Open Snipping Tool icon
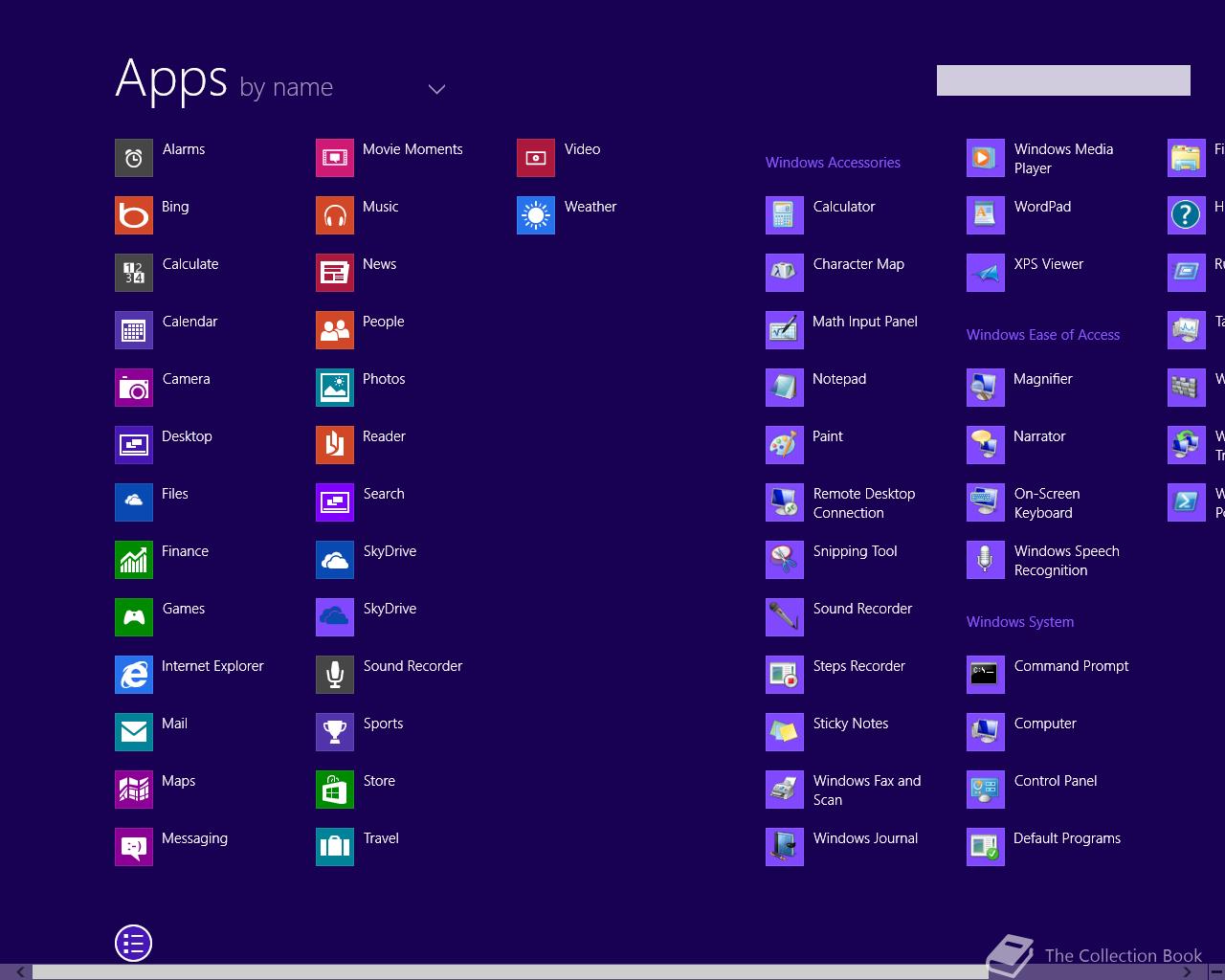The height and width of the screenshot is (980, 1225). click(x=785, y=560)
